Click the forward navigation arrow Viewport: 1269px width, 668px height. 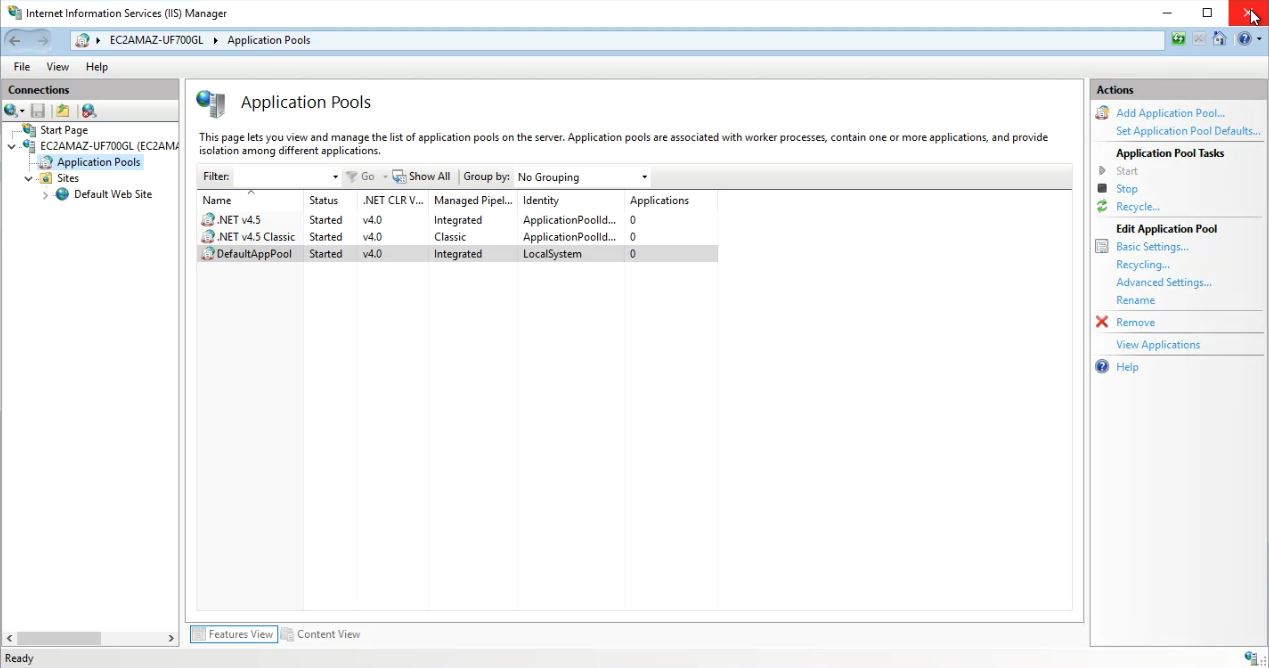(x=42, y=40)
